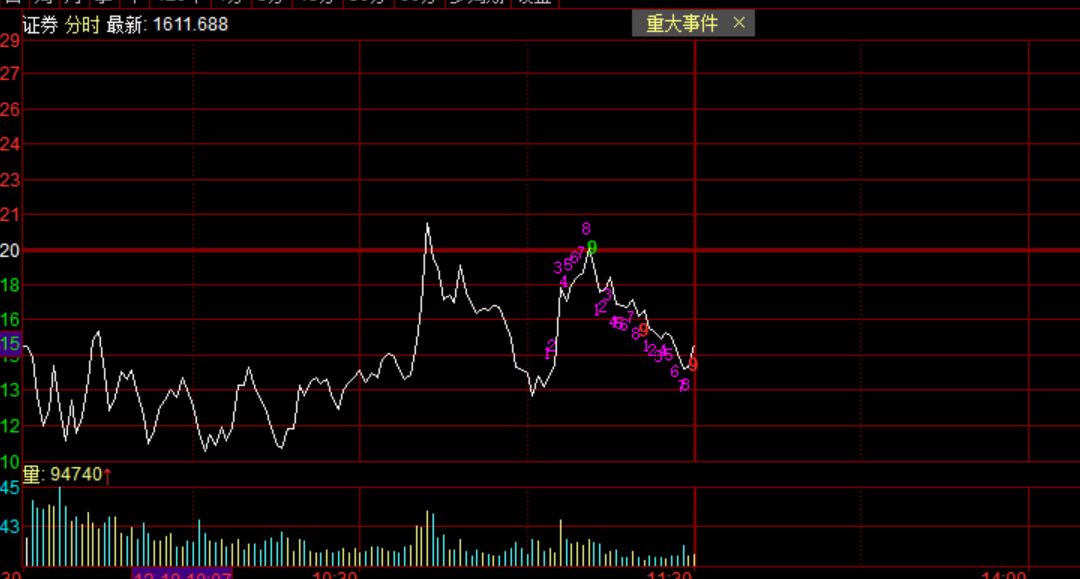Click the purple highlighted current price tag 15
1080x579 pixels.
click(10, 344)
